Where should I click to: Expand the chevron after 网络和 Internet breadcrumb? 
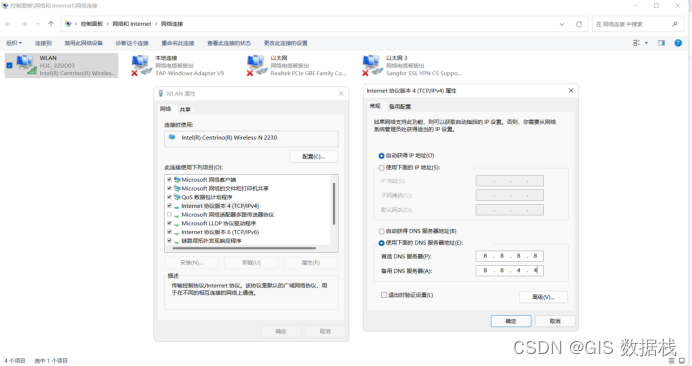pyautogui.click(x=156, y=24)
